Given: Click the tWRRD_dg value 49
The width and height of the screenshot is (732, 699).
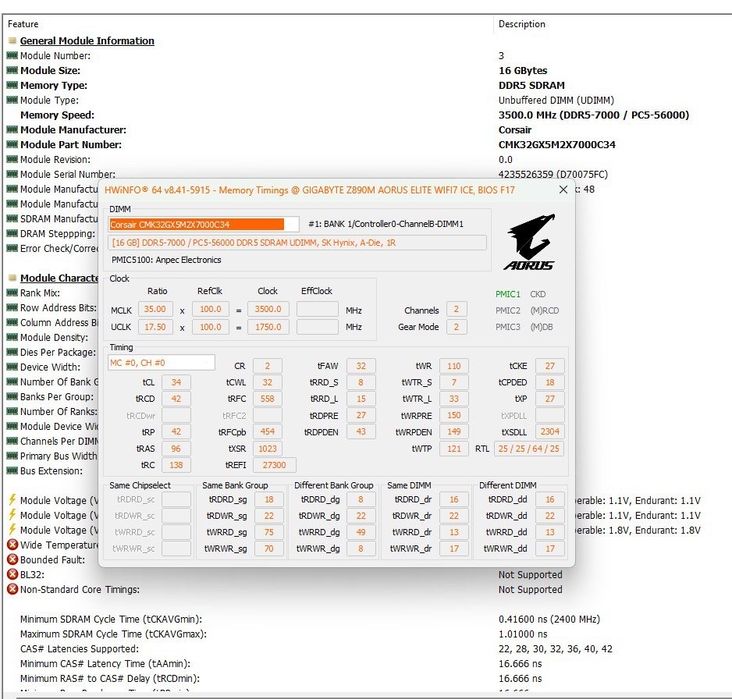Looking at the screenshot, I should (x=361, y=532).
